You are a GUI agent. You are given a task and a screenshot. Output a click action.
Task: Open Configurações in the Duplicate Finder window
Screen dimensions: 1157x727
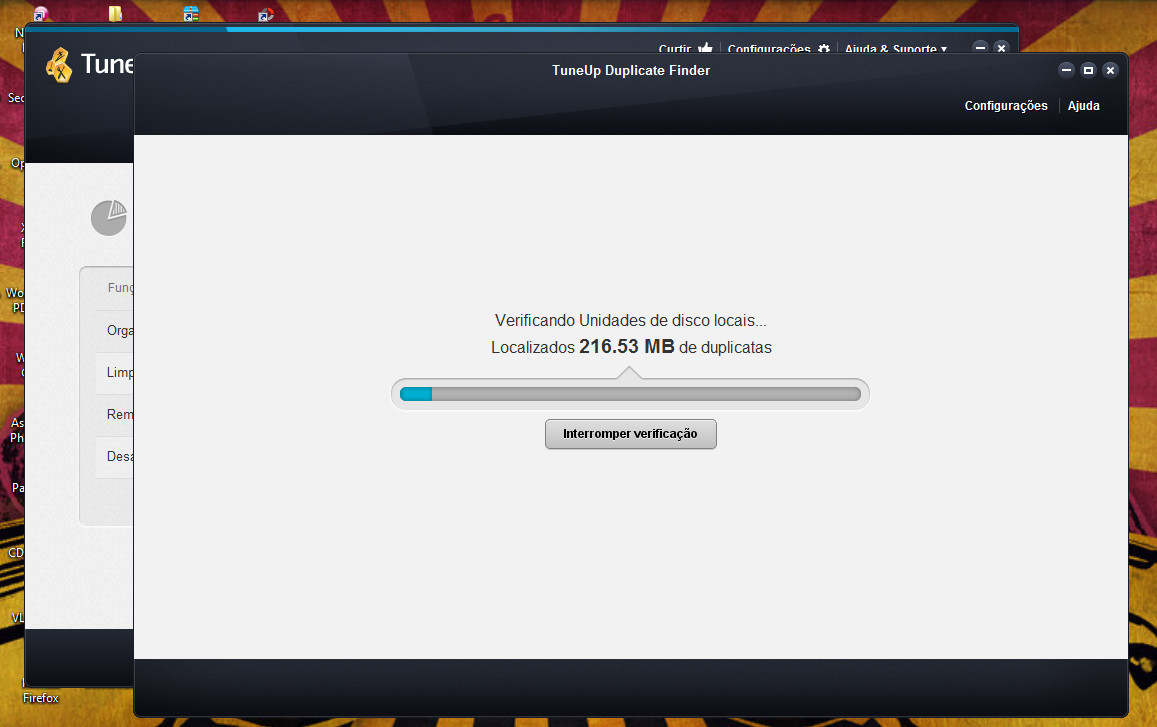[1006, 106]
